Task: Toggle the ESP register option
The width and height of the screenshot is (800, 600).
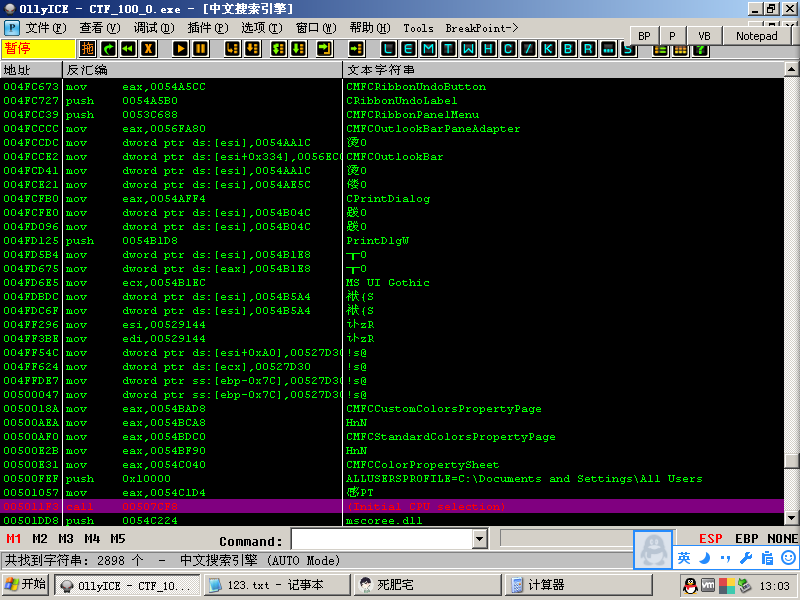Action: 711,539
